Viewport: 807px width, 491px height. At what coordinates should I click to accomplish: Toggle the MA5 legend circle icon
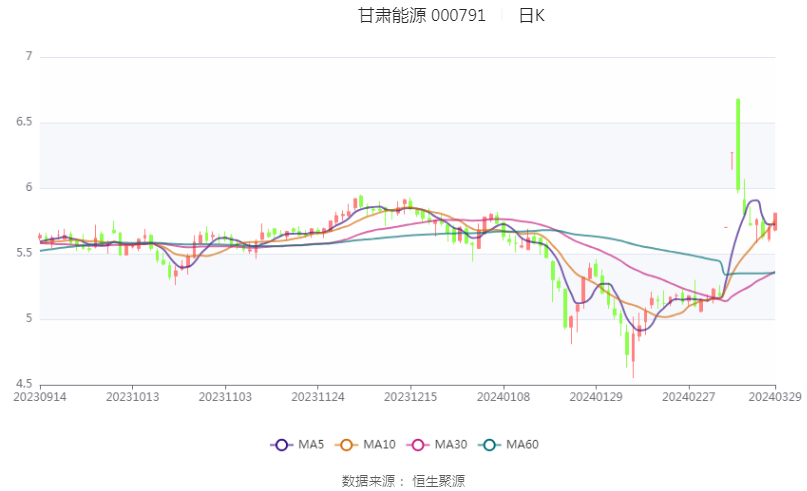point(282,445)
